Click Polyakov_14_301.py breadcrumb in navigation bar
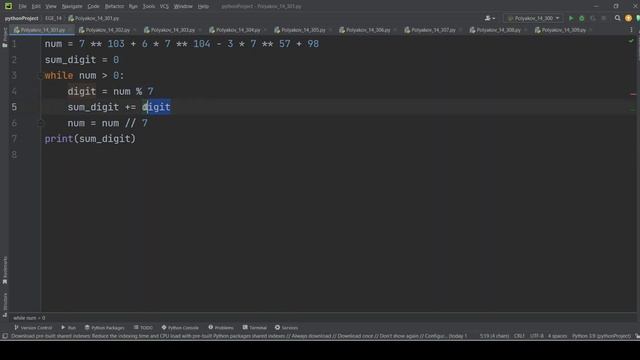The image size is (640, 360). 93,18
